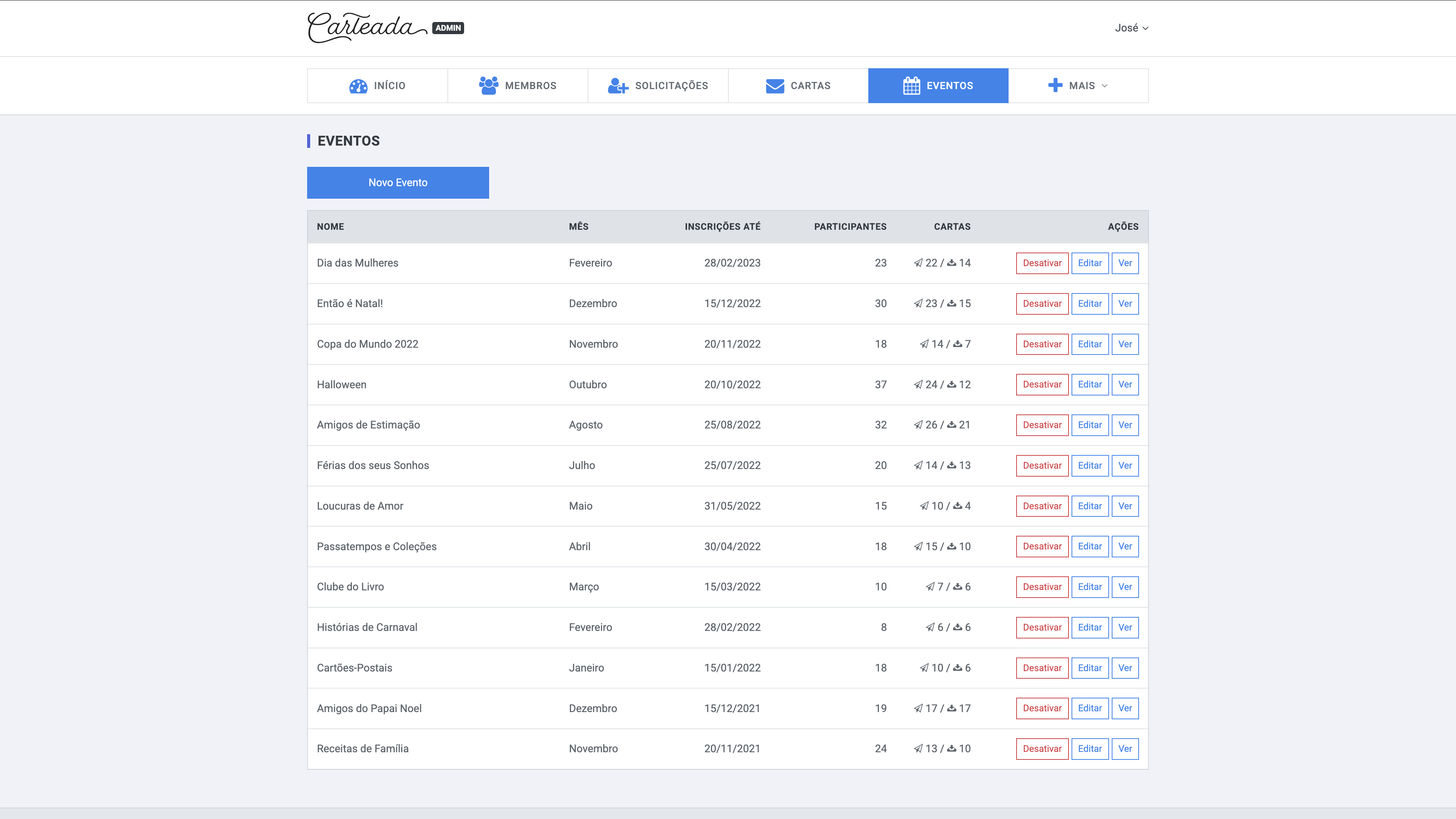Click the Halloween event name
The width and height of the screenshot is (1456, 819).
point(341,384)
